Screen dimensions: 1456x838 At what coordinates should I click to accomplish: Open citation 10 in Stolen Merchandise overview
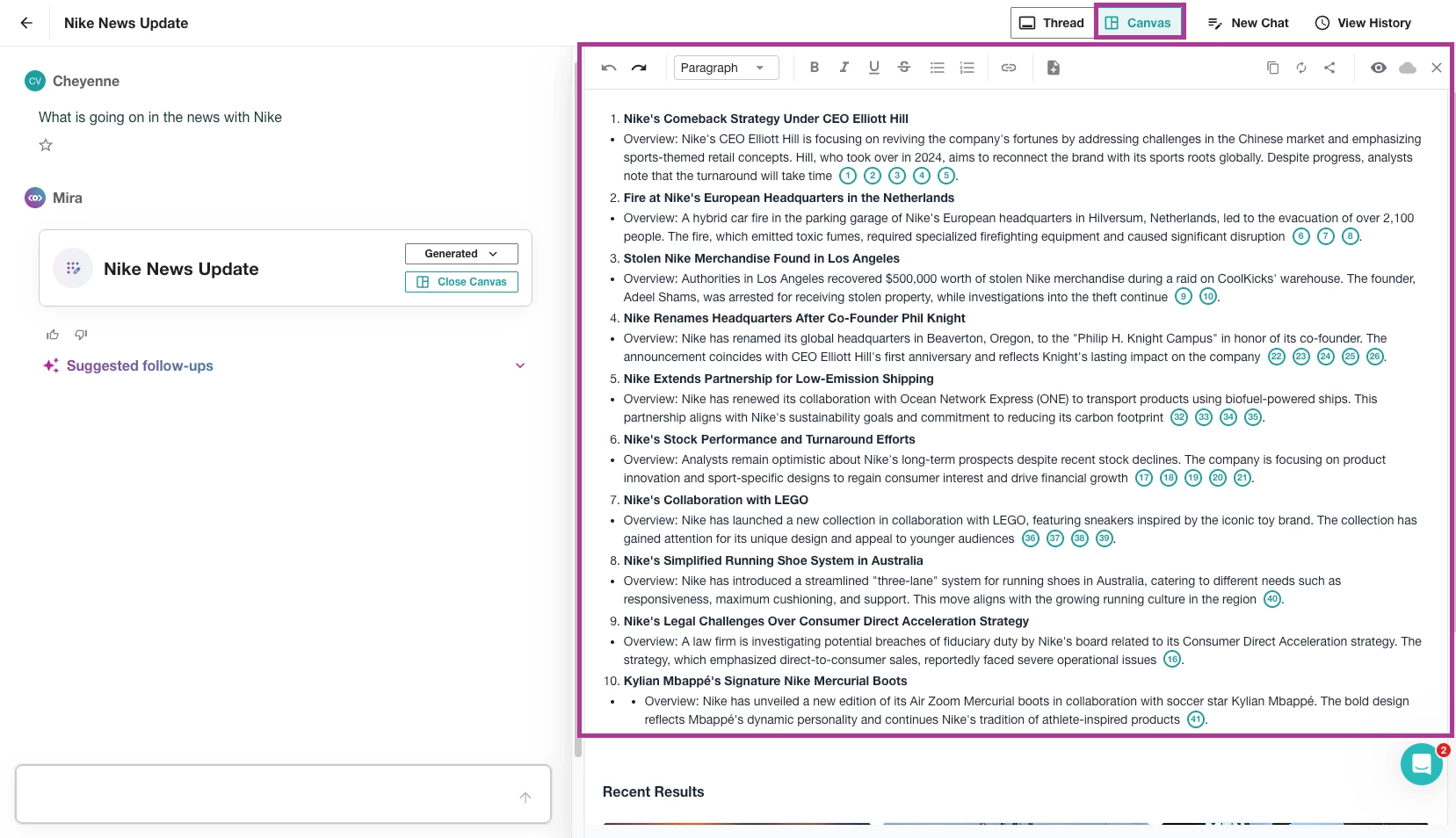click(x=1208, y=297)
